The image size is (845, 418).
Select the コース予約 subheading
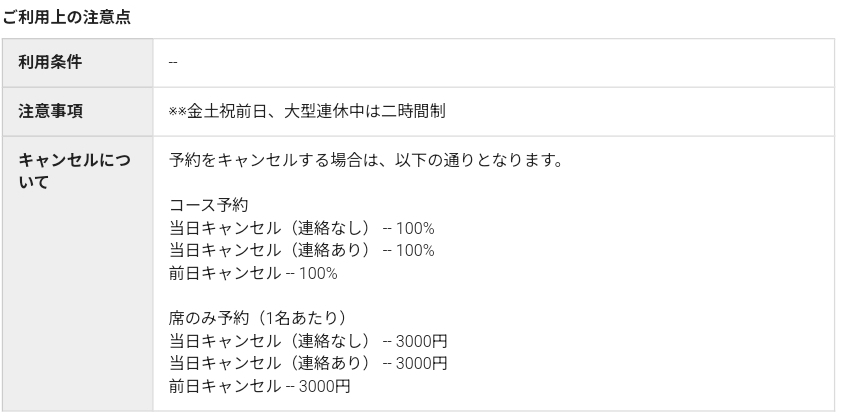pos(208,205)
